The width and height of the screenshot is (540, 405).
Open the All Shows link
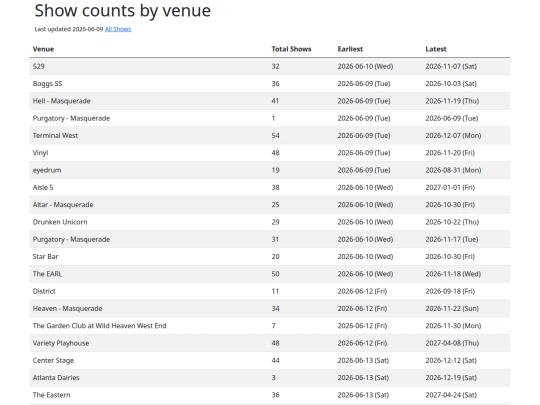118,29
